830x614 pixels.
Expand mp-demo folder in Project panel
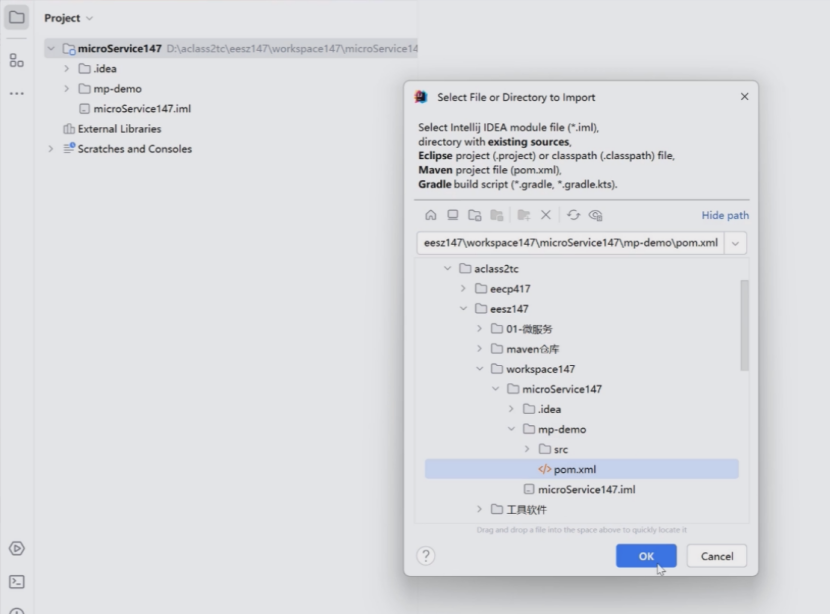(67, 88)
